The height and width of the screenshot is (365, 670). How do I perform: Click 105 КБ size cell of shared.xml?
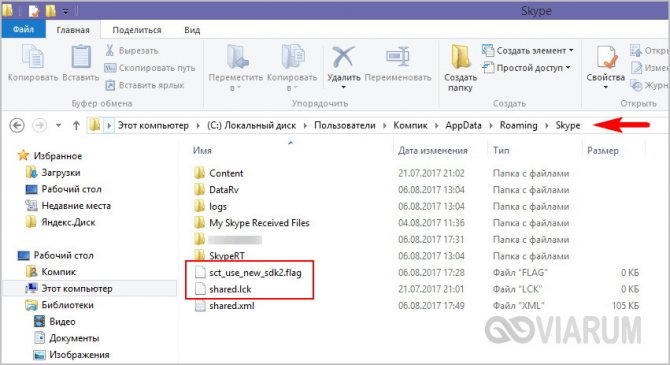626,306
